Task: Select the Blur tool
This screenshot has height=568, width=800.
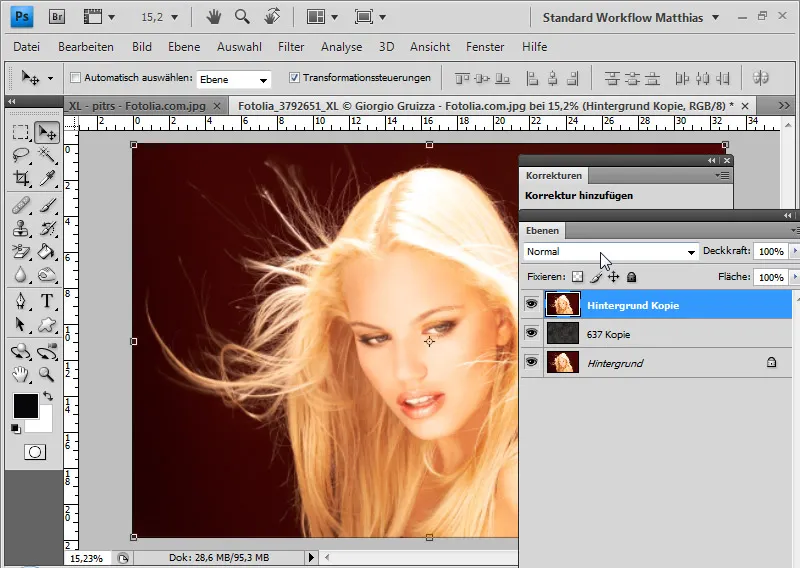Action: pyautogui.click(x=20, y=275)
